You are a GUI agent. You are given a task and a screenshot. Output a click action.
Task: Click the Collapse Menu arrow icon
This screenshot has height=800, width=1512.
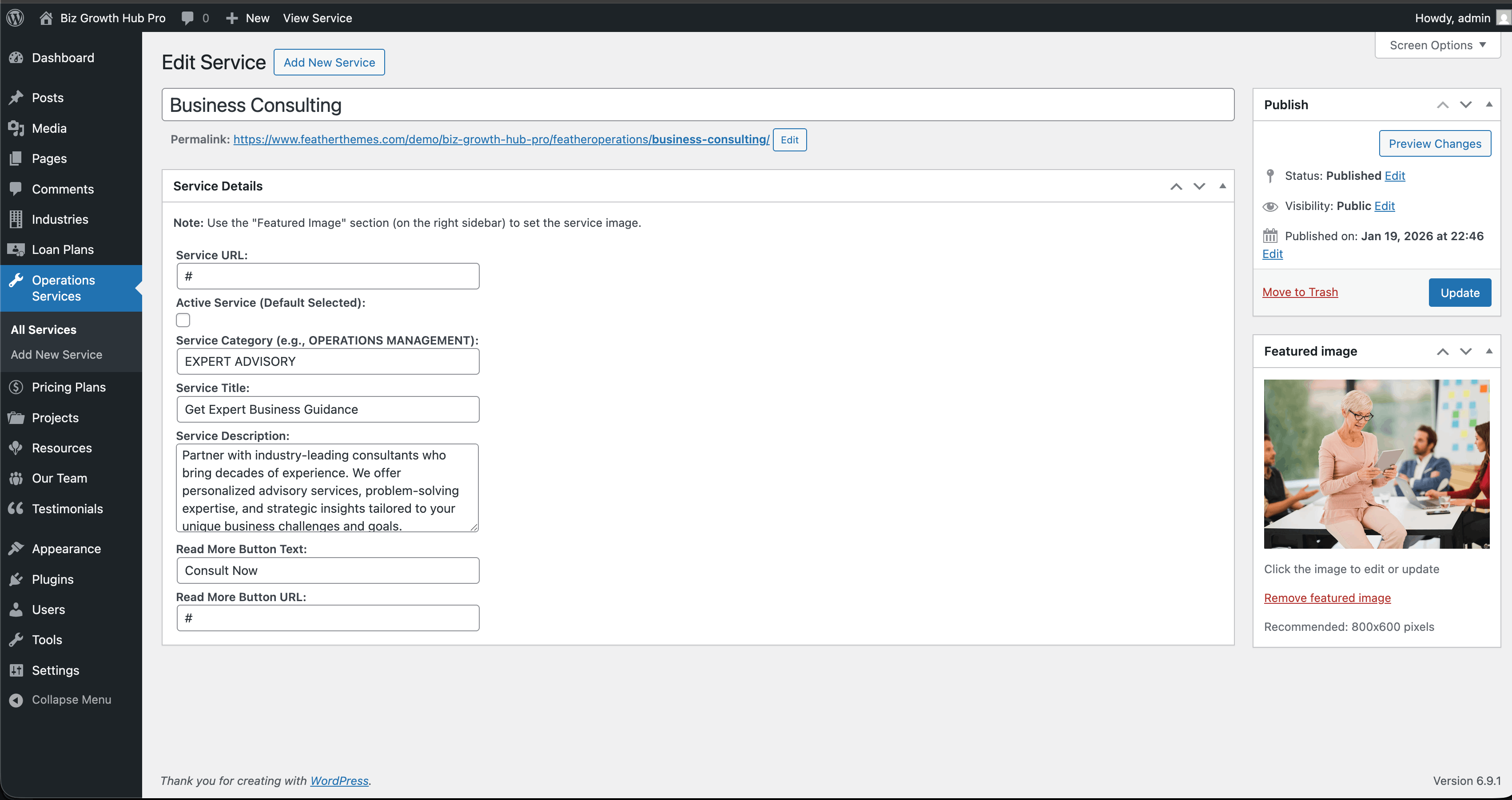point(16,700)
